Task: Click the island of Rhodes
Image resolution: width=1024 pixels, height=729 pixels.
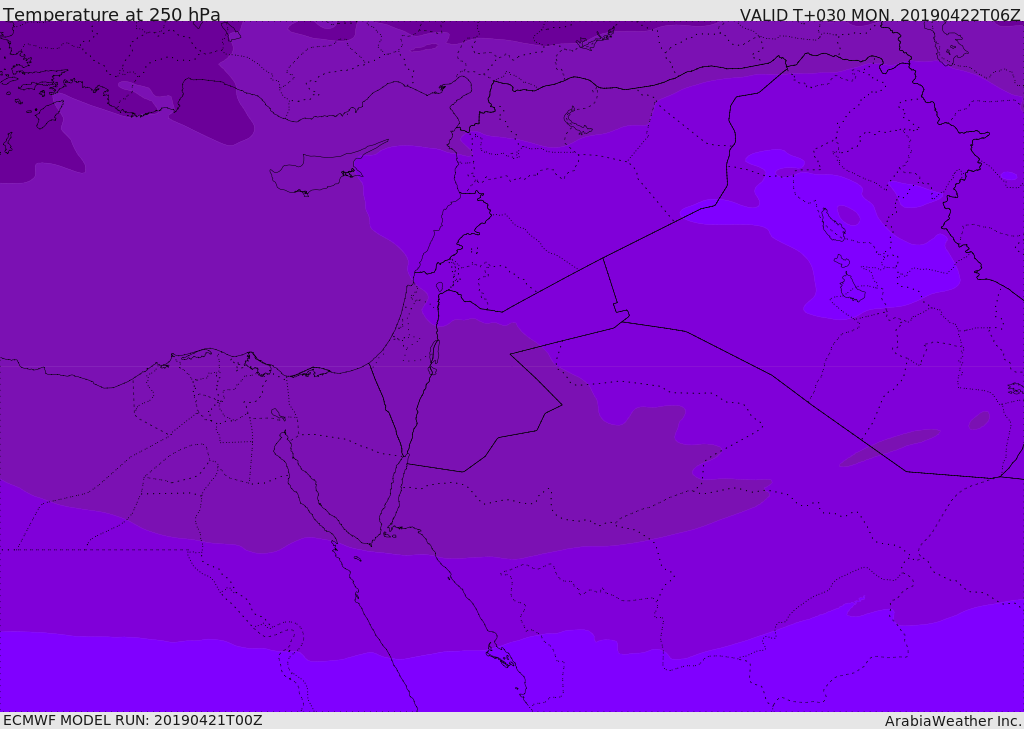Action: click(x=50, y=114)
